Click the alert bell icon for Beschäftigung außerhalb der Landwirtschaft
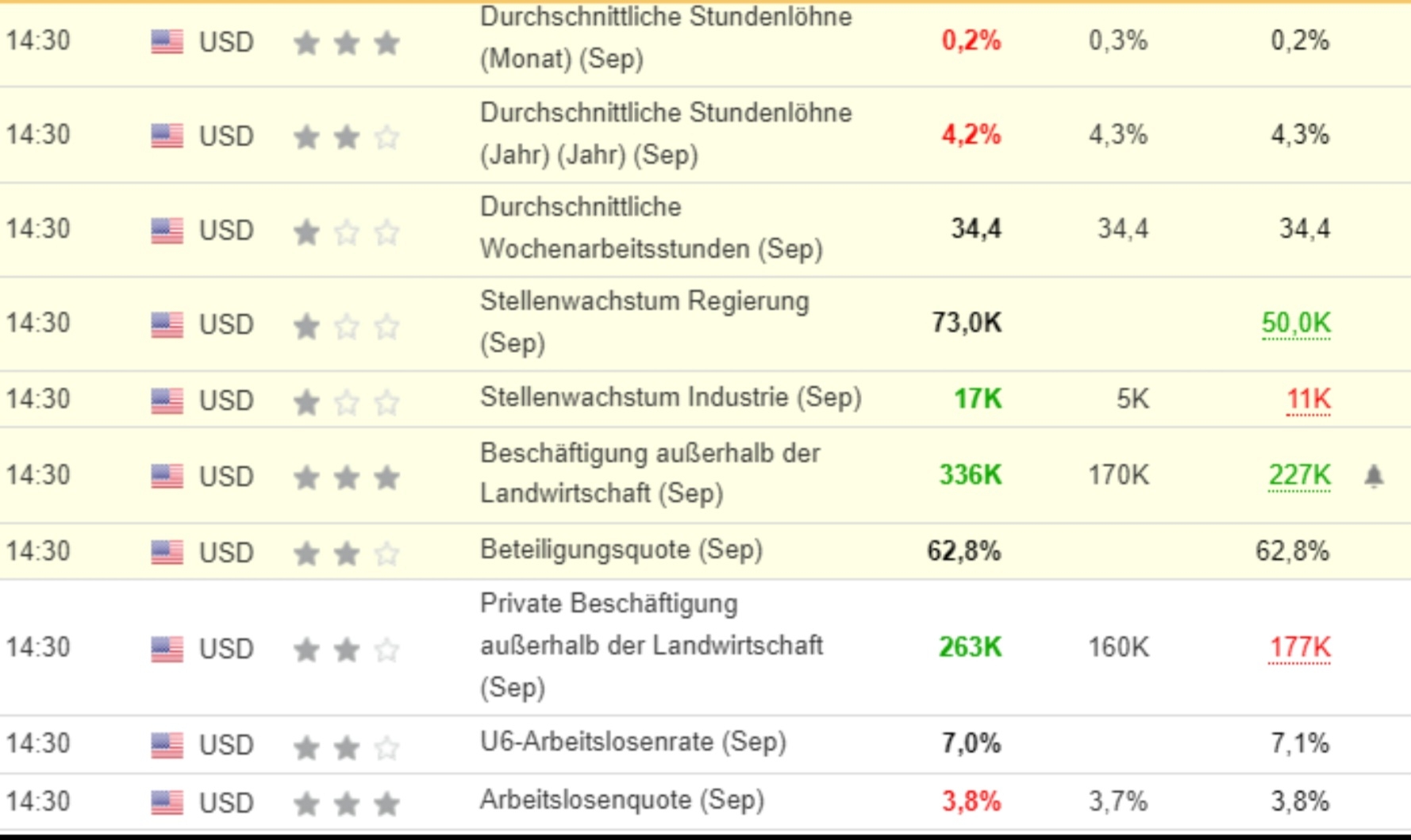 (x=1374, y=476)
